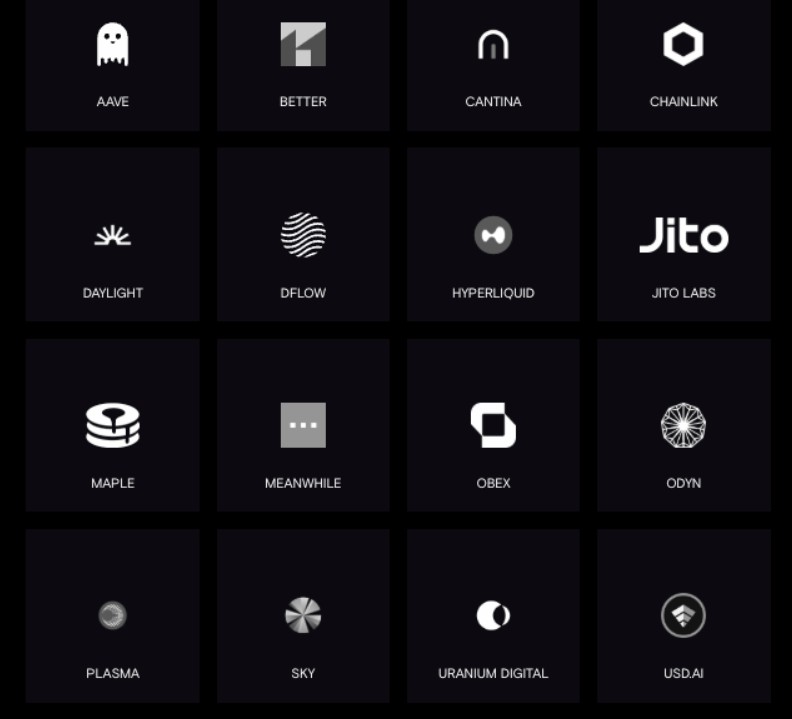This screenshot has width=792, height=719.
Task: Click the Hyperliquid round logo
Action: click(x=493, y=235)
